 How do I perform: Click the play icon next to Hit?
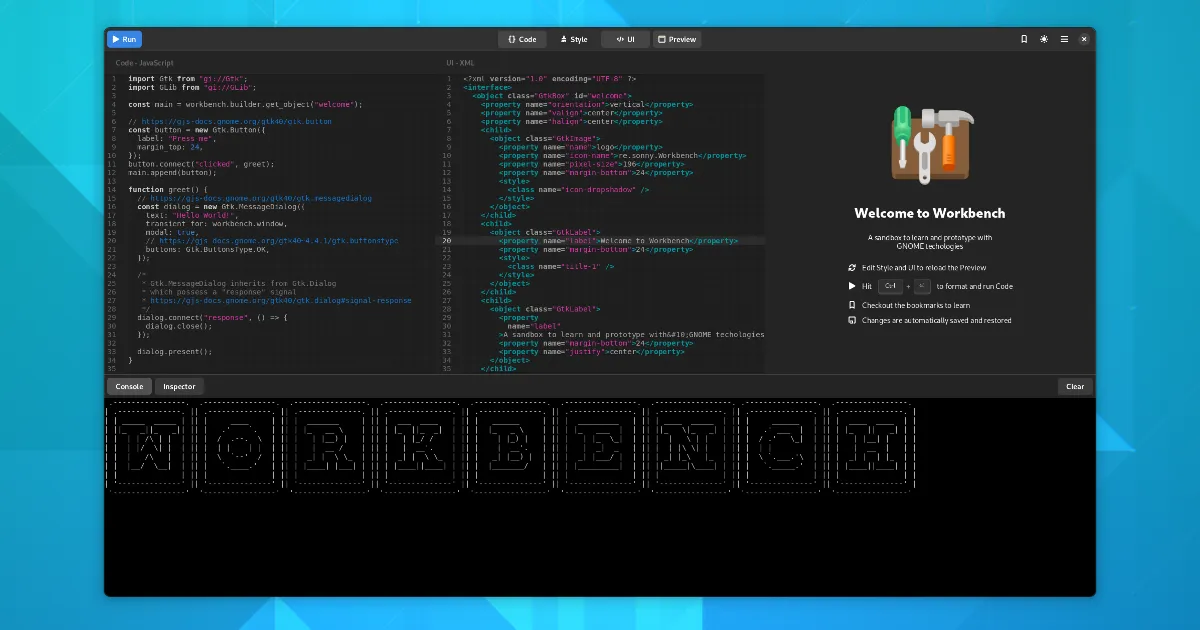point(852,286)
